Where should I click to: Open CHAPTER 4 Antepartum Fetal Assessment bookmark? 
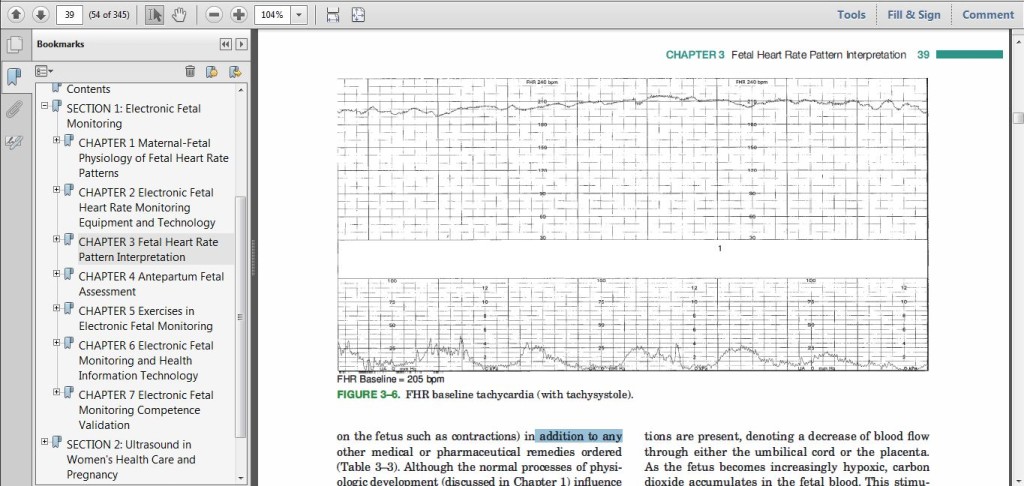point(151,284)
